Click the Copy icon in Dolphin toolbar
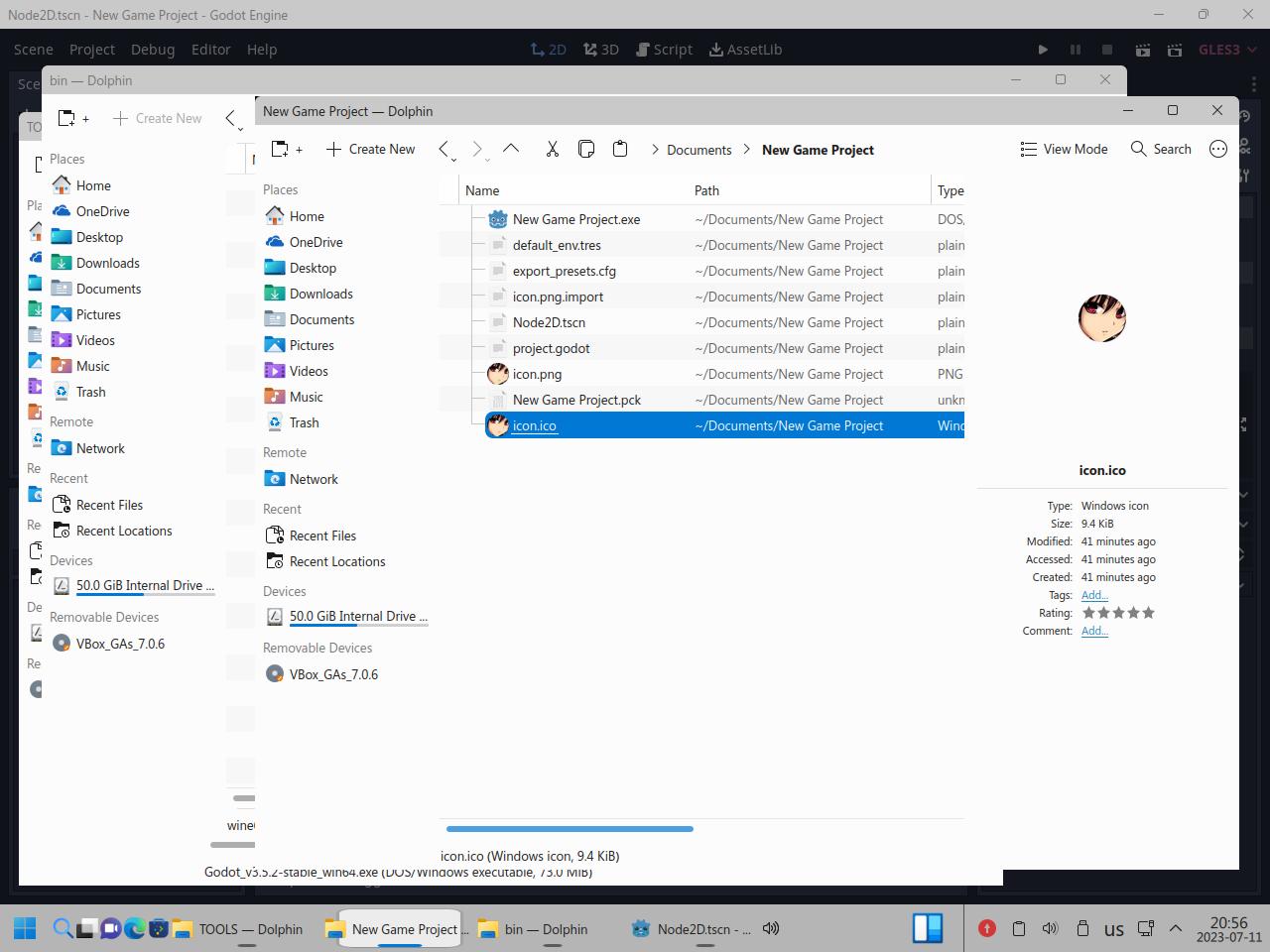 point(586,150)
